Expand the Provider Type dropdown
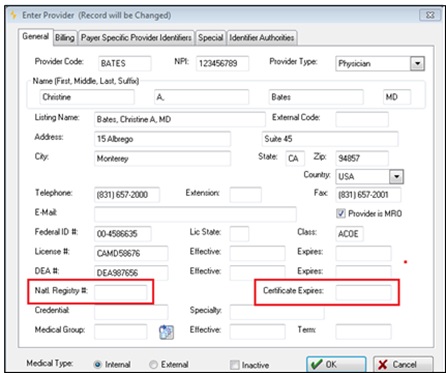Screen dimensions: 446x373 417,63
